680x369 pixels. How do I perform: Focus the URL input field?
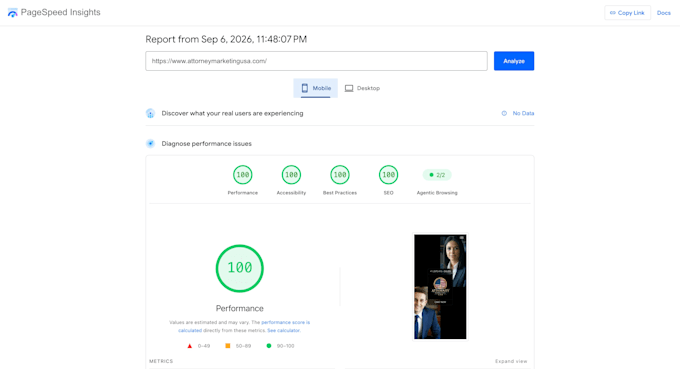[316, 61]
